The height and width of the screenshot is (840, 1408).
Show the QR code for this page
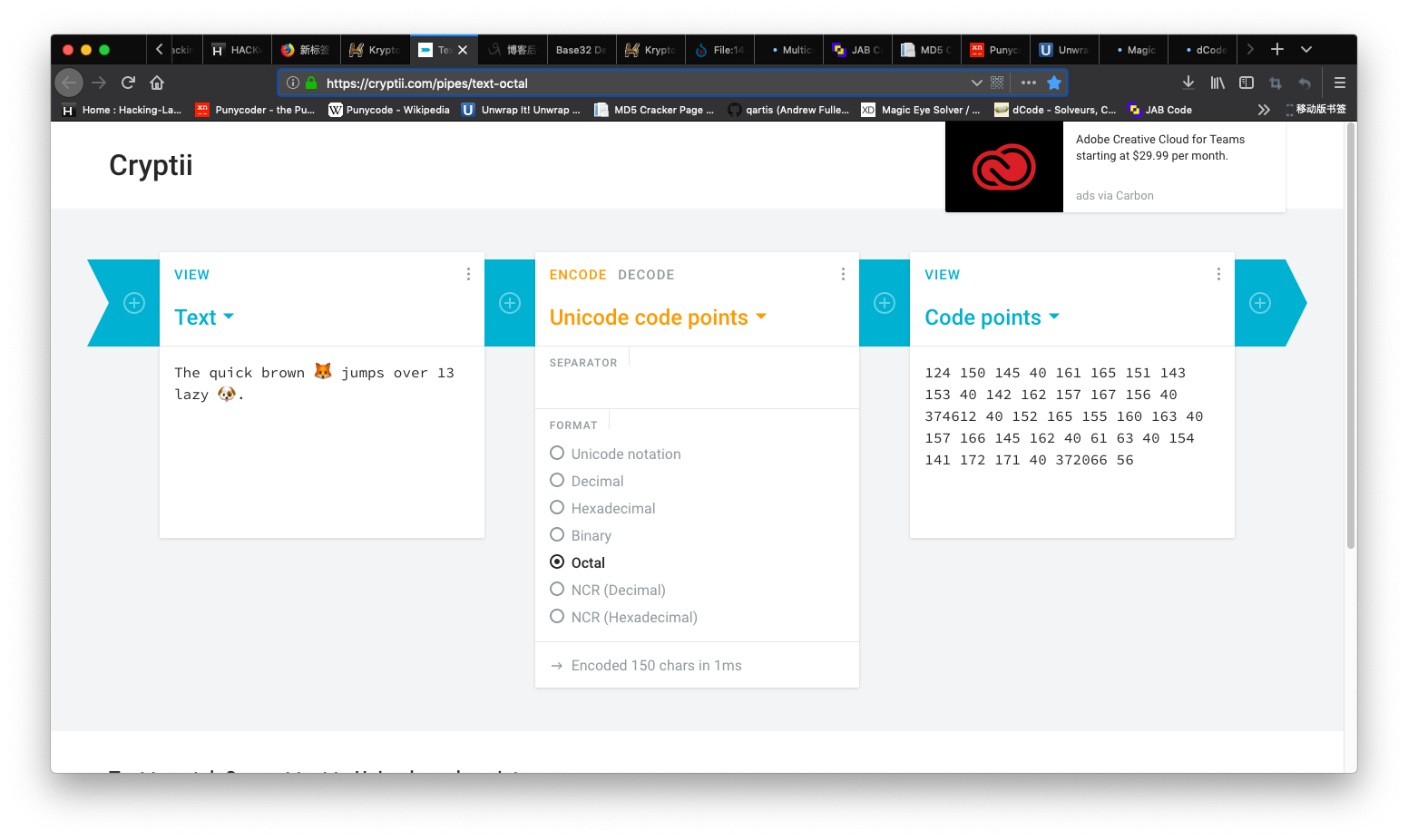[x=997, y=83]
